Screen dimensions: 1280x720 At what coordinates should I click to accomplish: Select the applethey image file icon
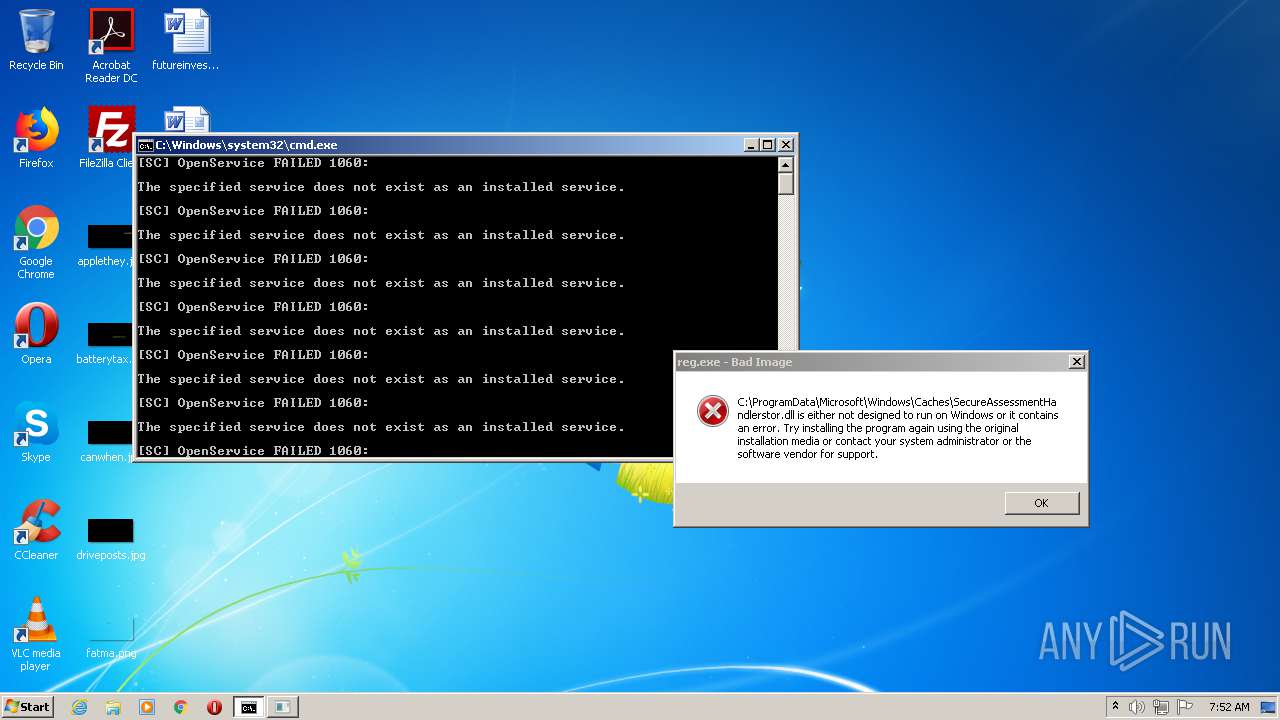click(107, 246)
